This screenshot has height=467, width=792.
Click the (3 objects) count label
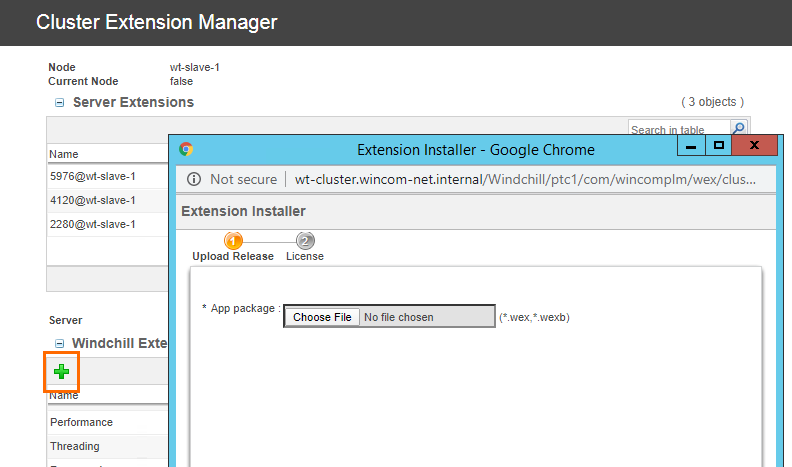coord(713,102)
